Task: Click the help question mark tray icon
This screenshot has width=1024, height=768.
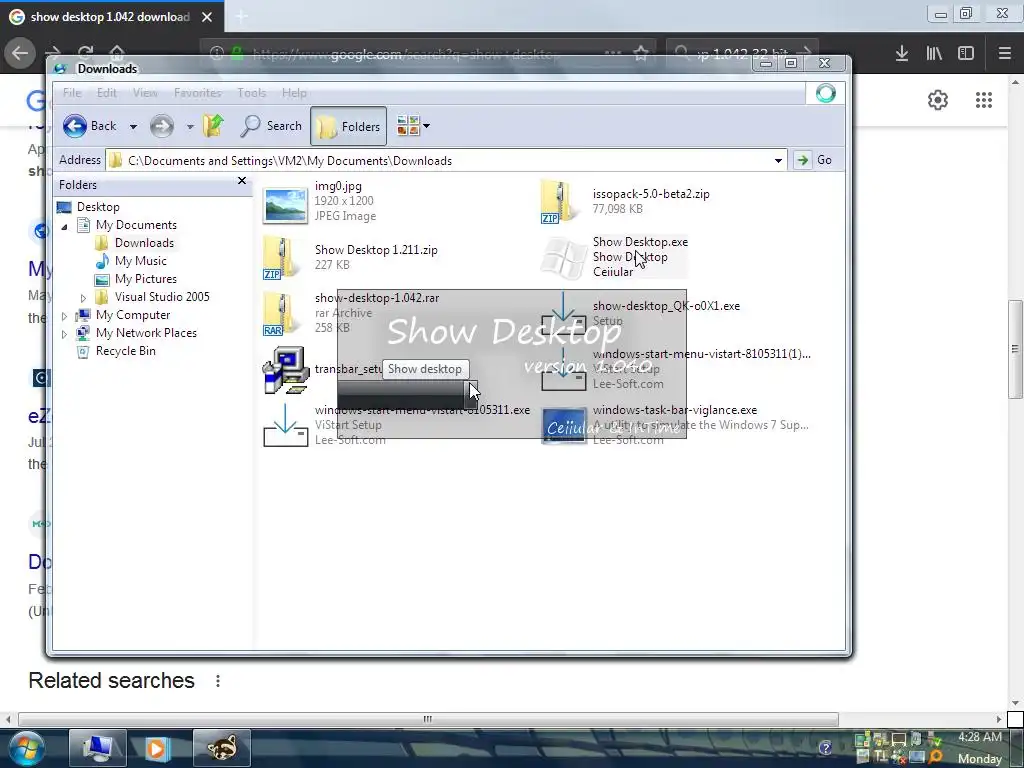Action: [x=825, y=748]
